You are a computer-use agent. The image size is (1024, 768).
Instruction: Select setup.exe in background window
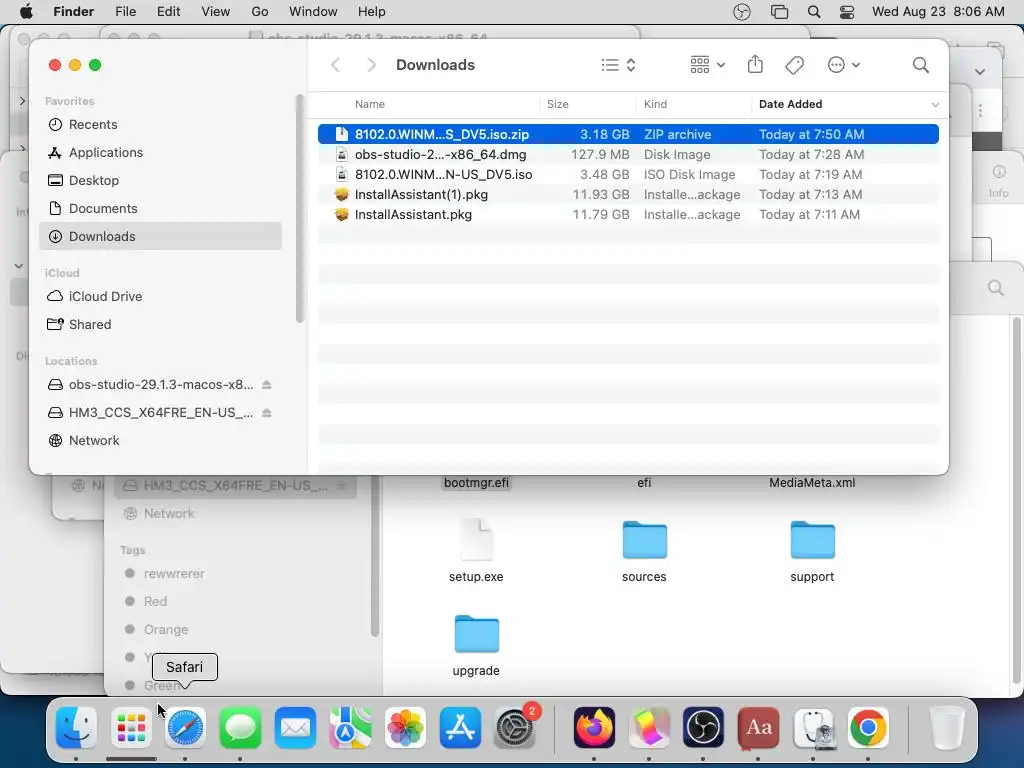coord(476,551)
